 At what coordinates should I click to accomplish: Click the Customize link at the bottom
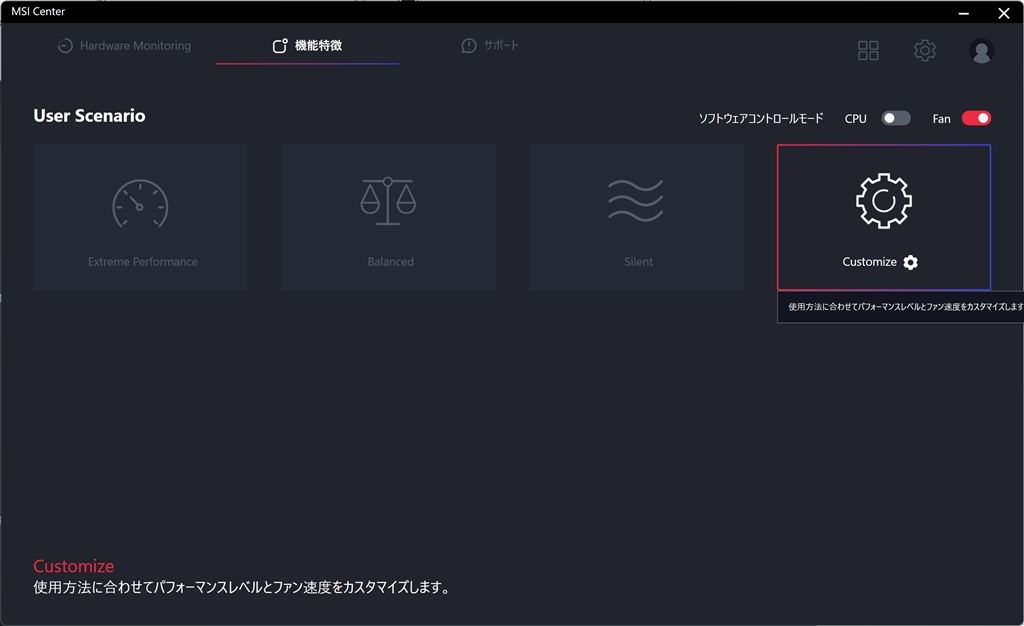[73, 565]
